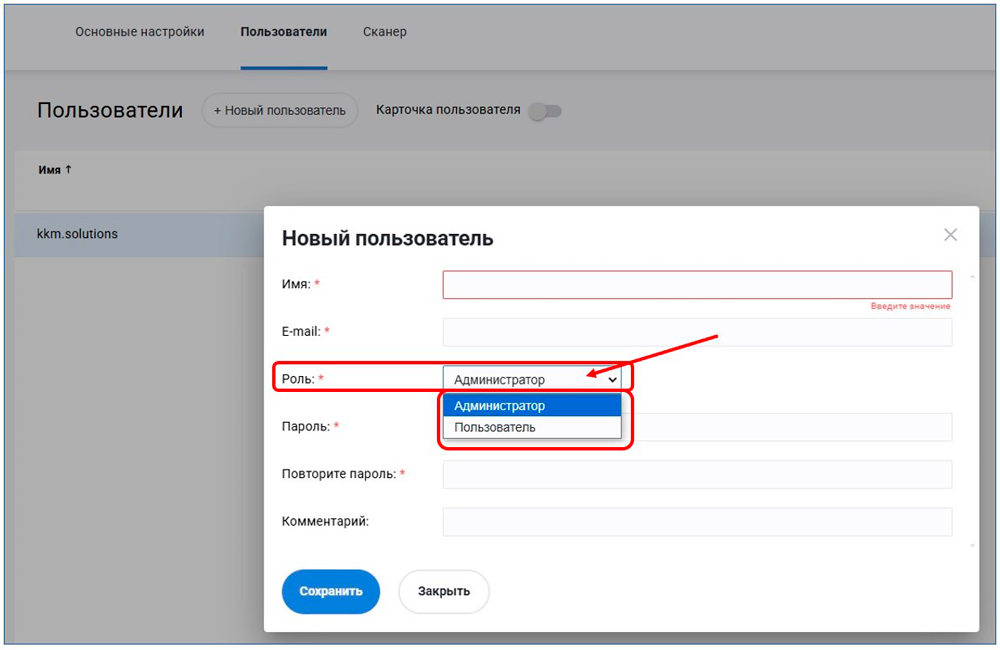
Task: Open the Основные настройки tab
Action: click(140, 32)
